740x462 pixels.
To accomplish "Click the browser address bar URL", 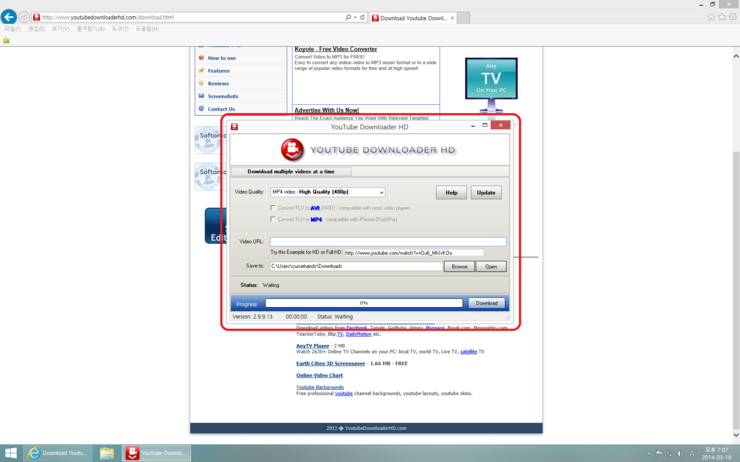I will tap(108, 17).
